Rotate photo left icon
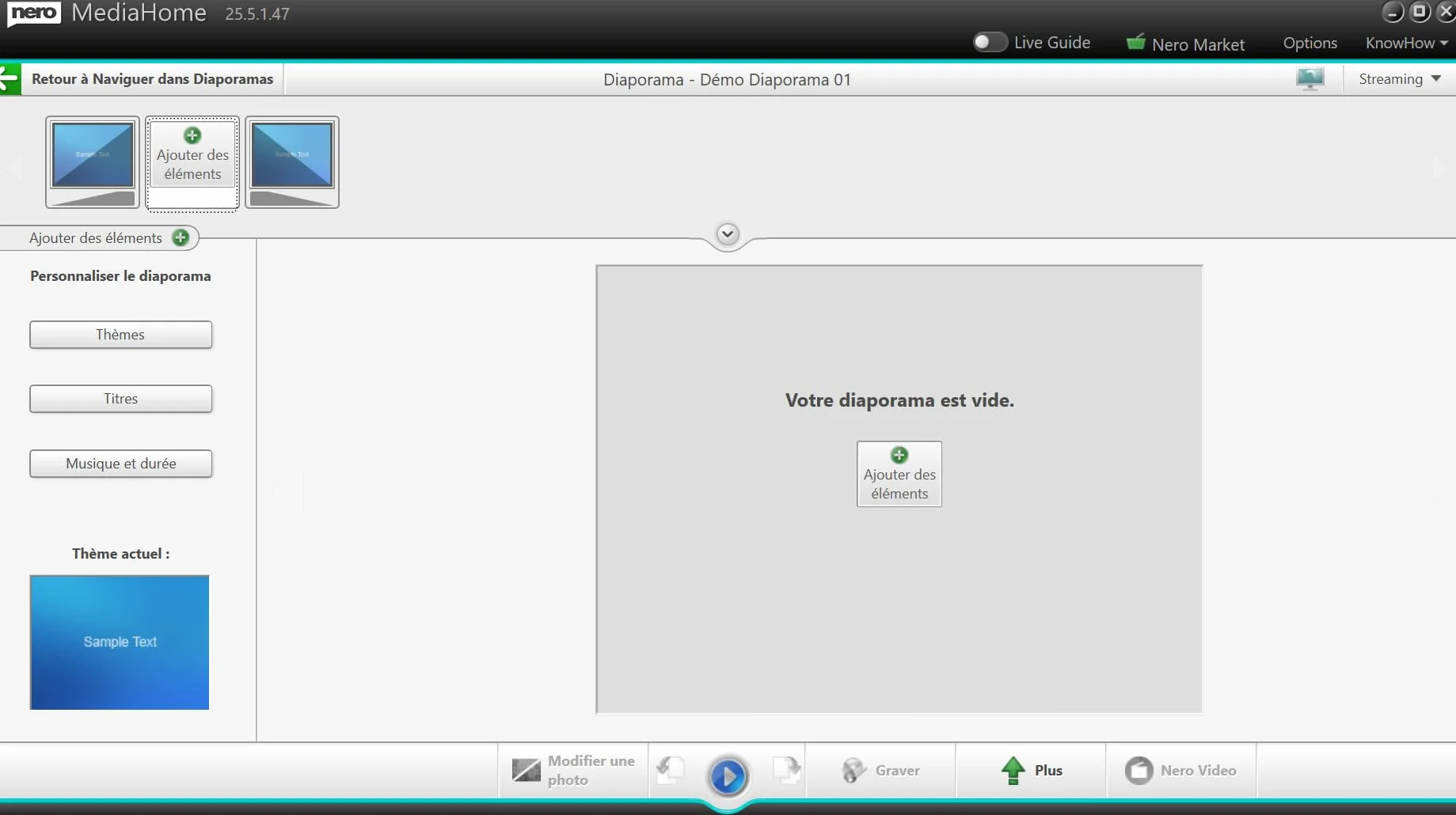1456x815 pixels. pos(671,769)
